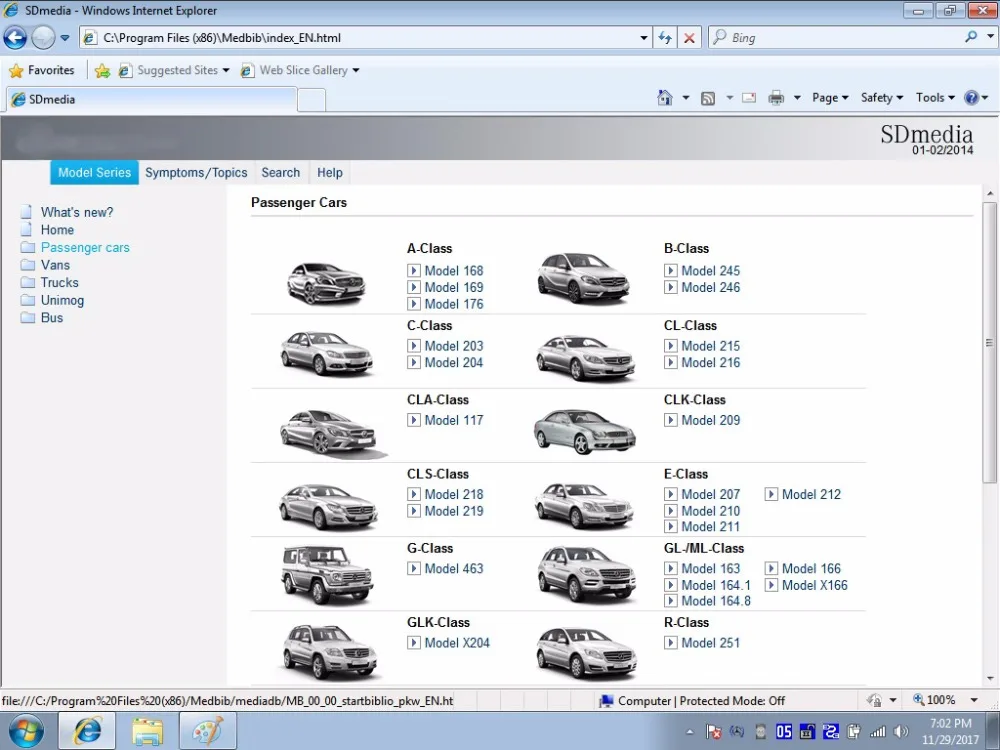
Task: Click the page vertical scrollbar thumb
Action: click(990, 342)
